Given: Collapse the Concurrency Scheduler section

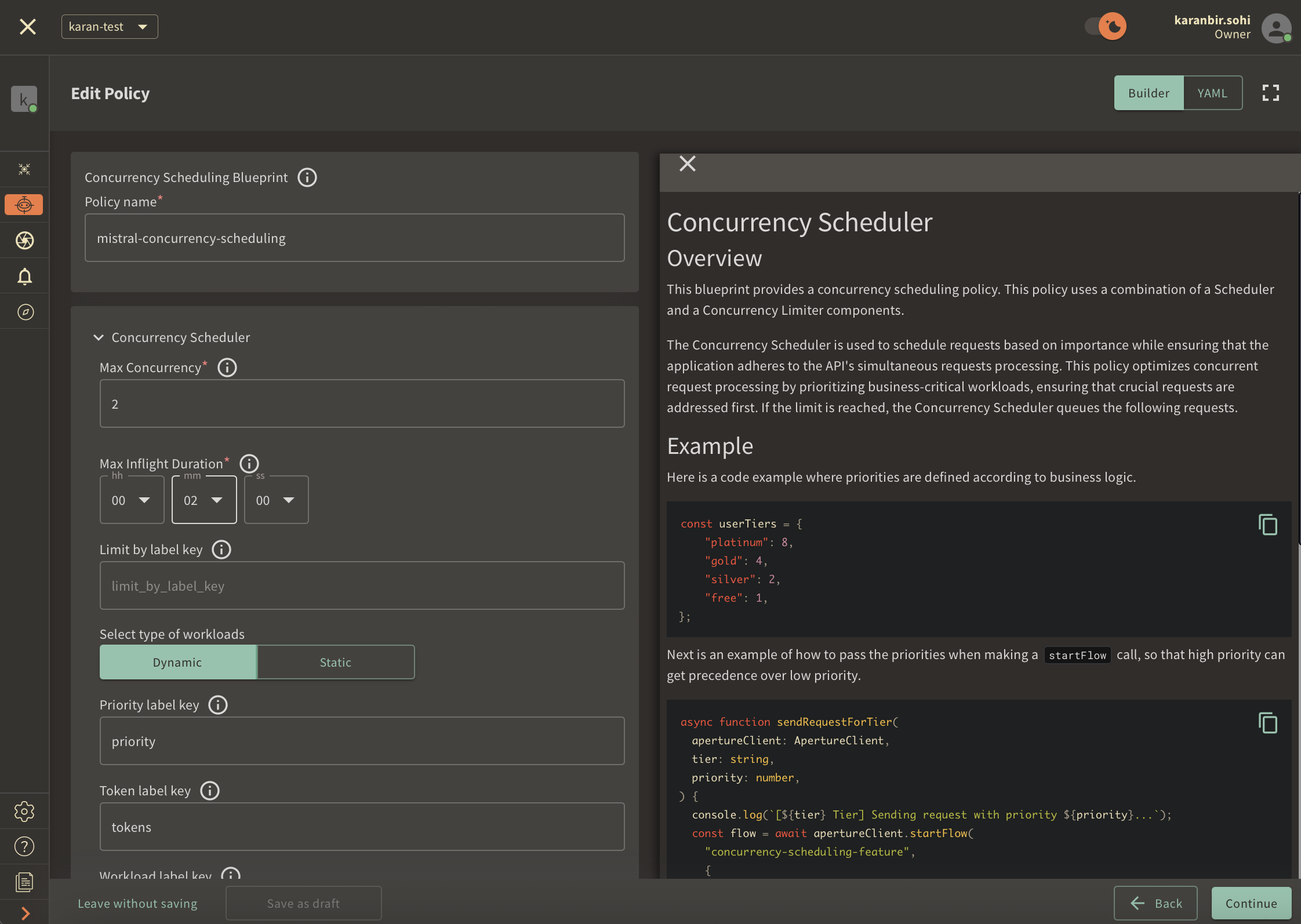Looking at the screenshot, I should click(99, 337).
